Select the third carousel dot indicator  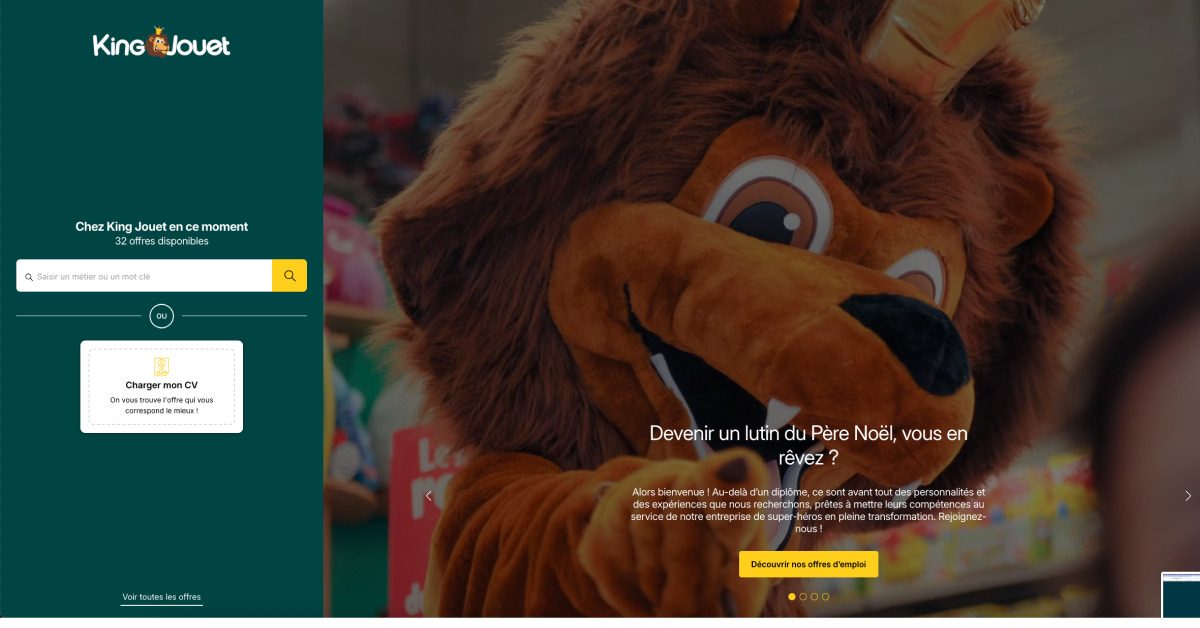814,597
